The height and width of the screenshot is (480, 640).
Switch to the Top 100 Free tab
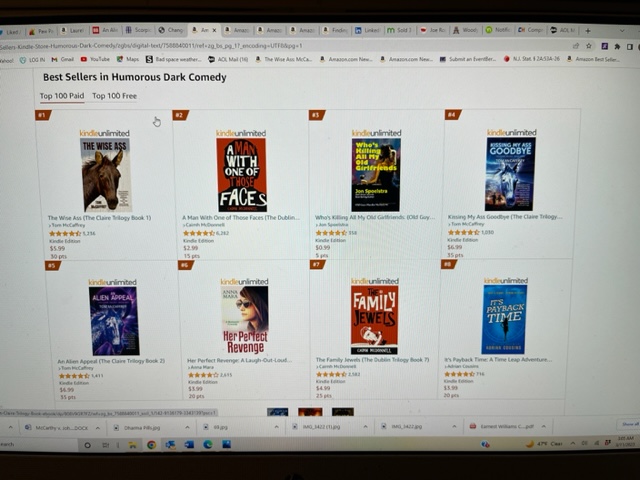pos(114,96)
